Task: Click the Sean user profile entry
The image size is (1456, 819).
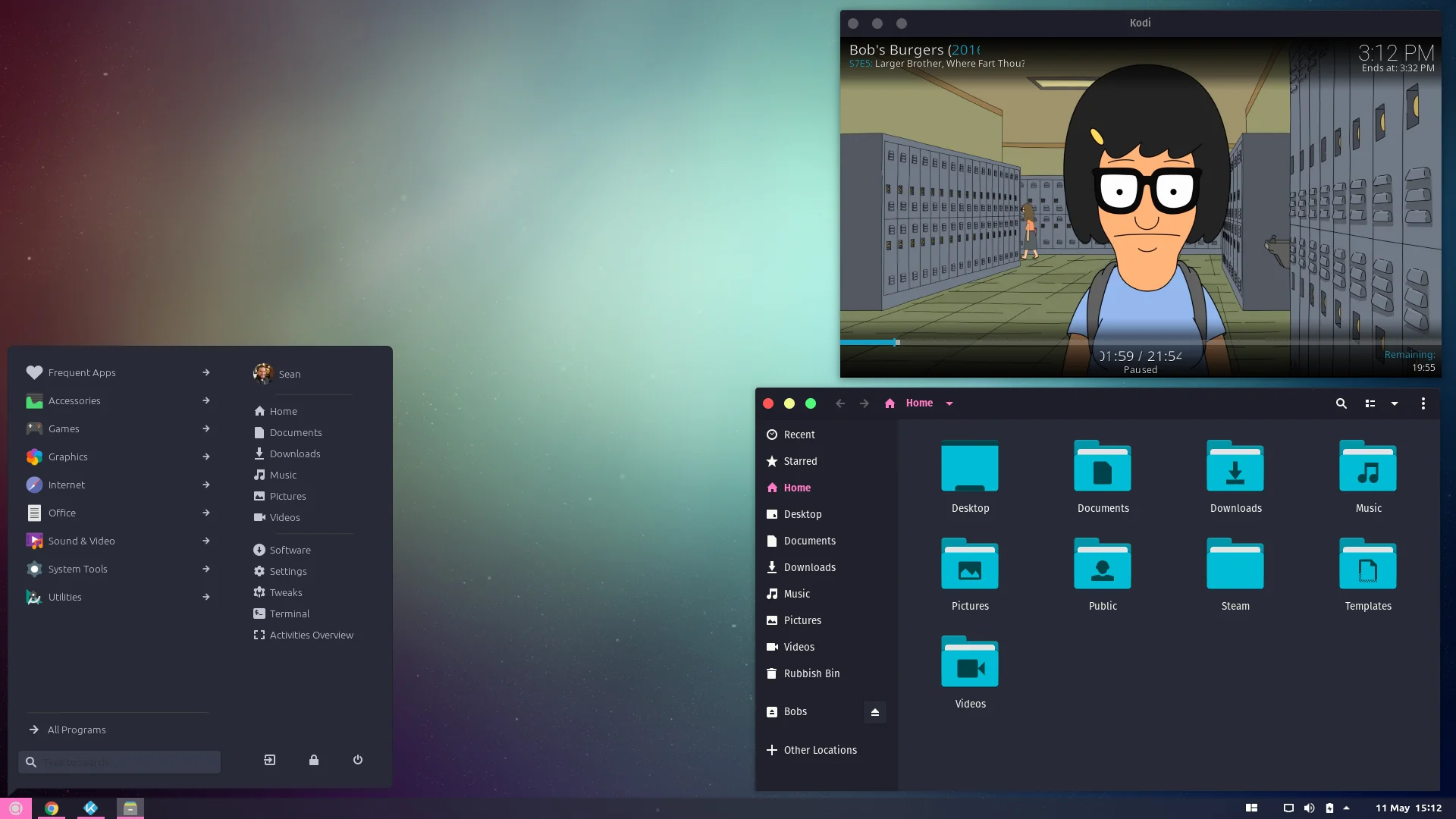Action: pos(278,374)
